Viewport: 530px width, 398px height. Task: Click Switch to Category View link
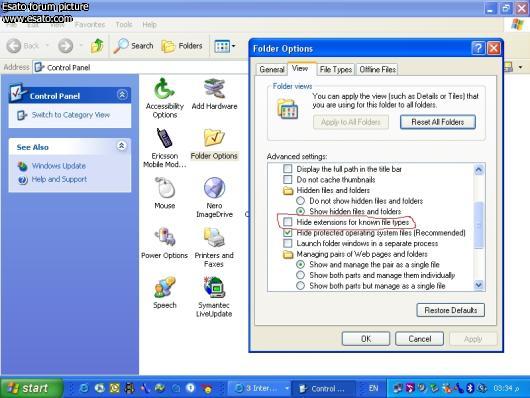71,115
